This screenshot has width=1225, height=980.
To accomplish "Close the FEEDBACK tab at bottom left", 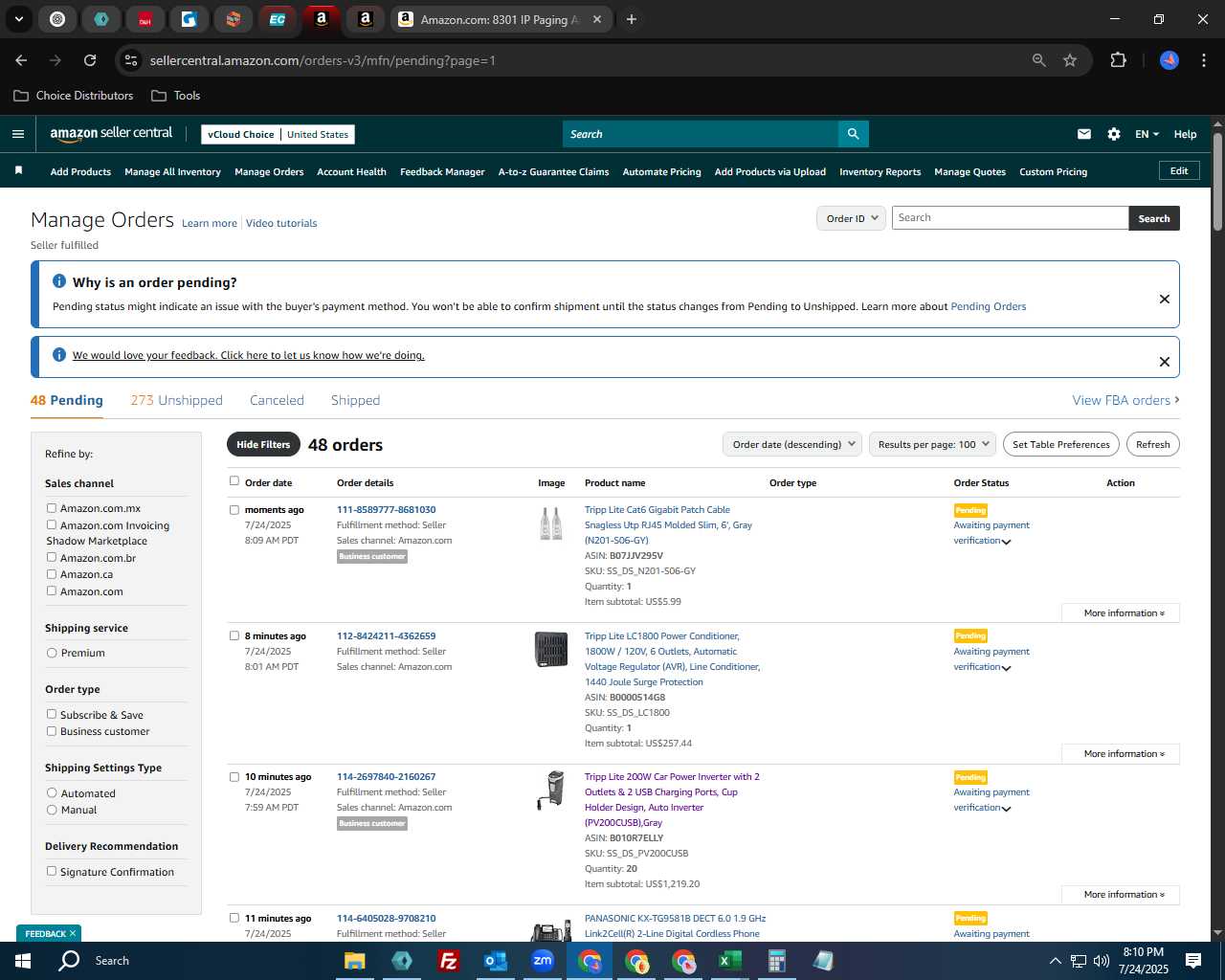I will 73,933.
